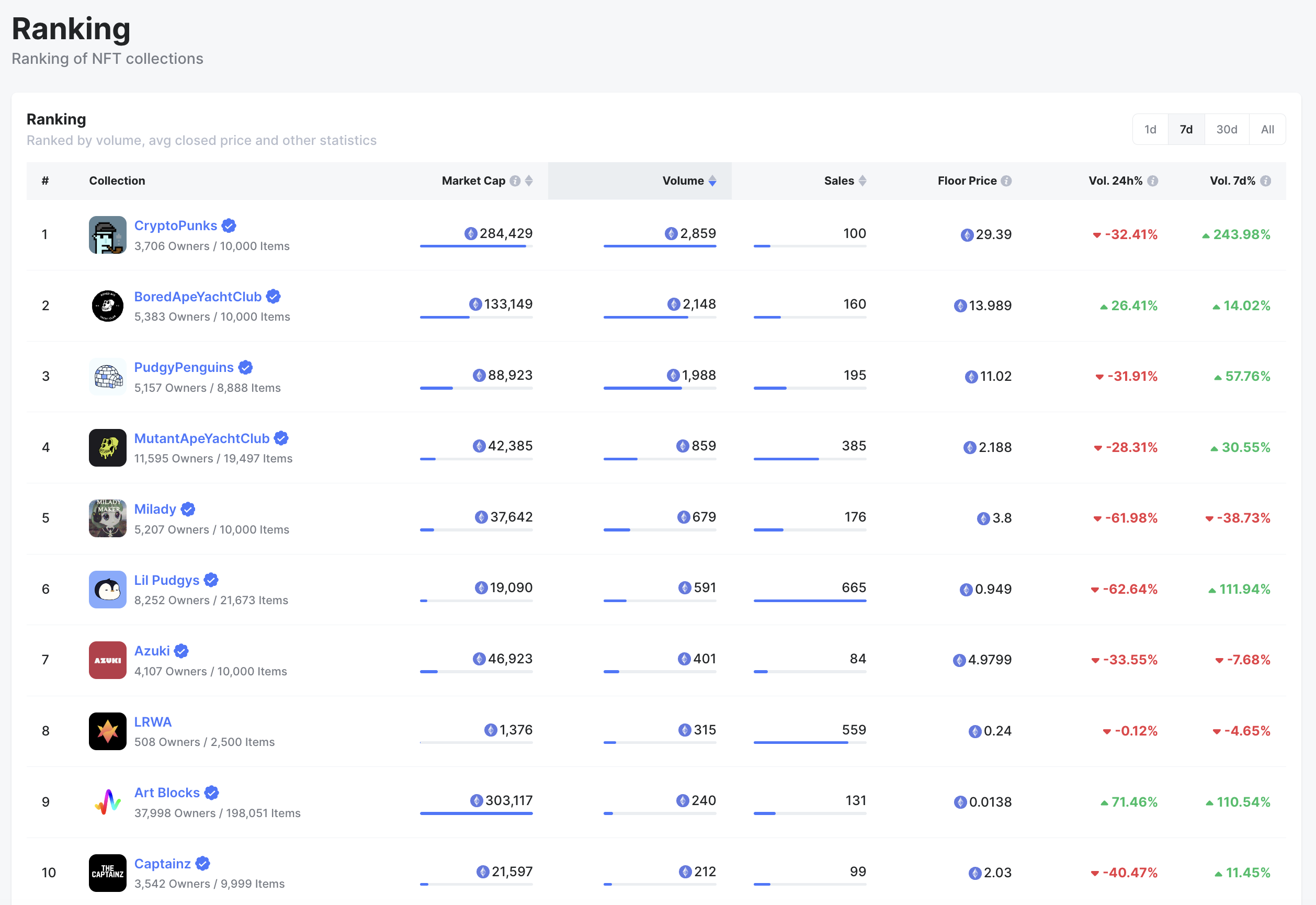This screenshot has width=1316, height=905.
Task: Open the Captainz collection link
Action: (162, 864)
